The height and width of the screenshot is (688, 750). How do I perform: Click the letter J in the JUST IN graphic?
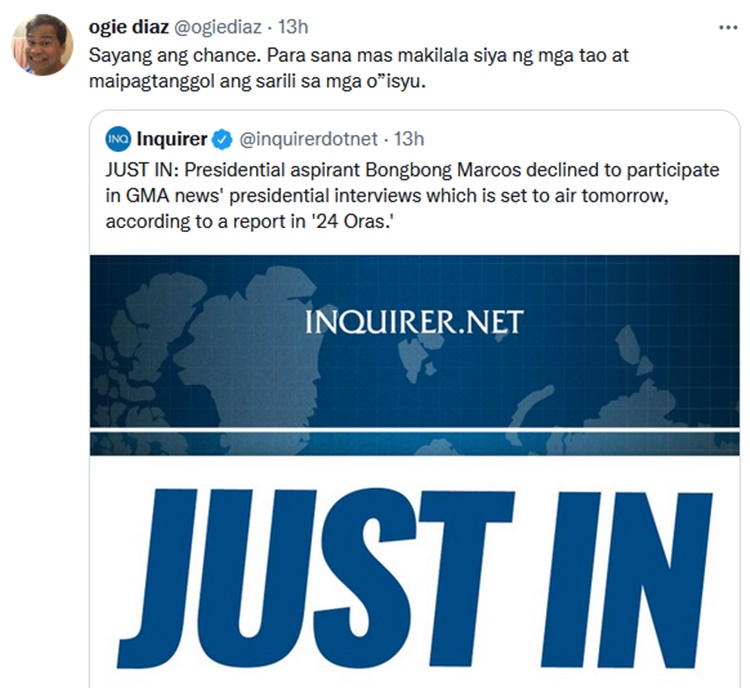(x=158, y=578)
